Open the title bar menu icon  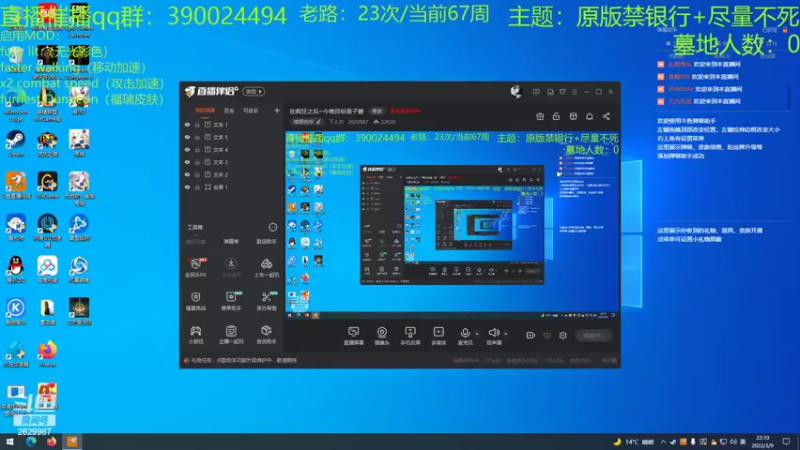tap(574, 92)
